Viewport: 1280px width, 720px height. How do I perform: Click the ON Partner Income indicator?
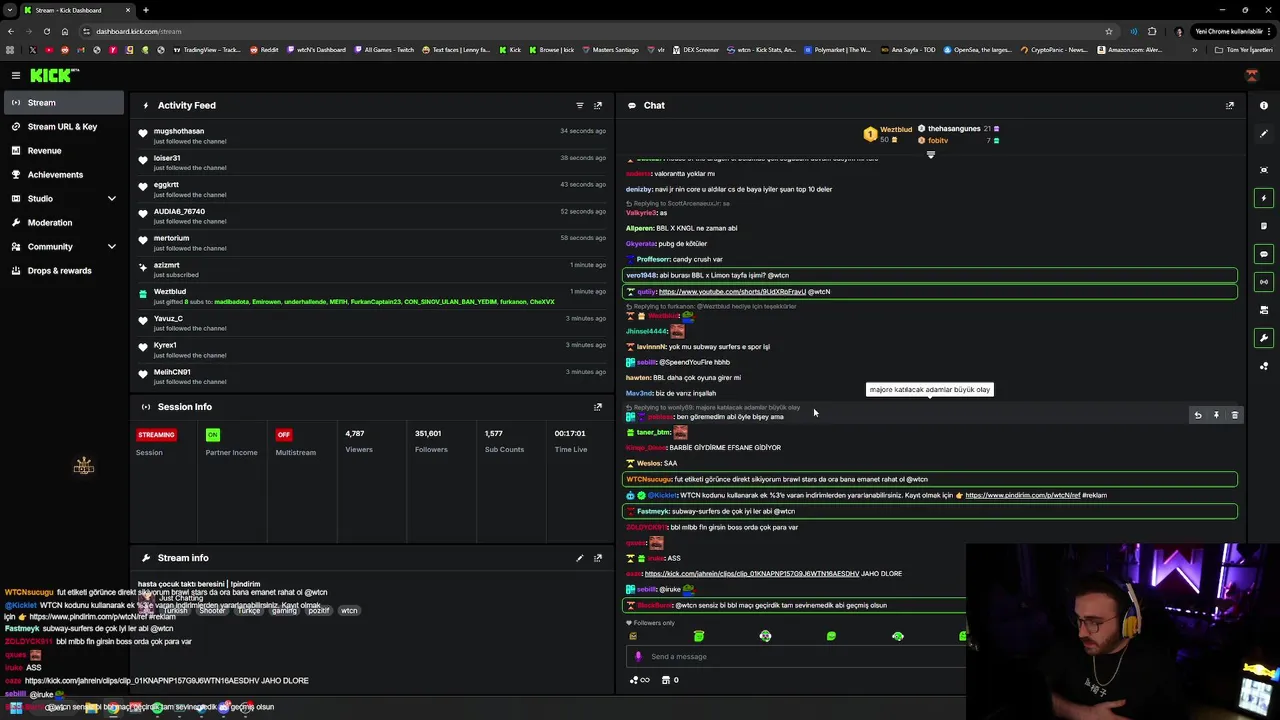pos(212,435)
